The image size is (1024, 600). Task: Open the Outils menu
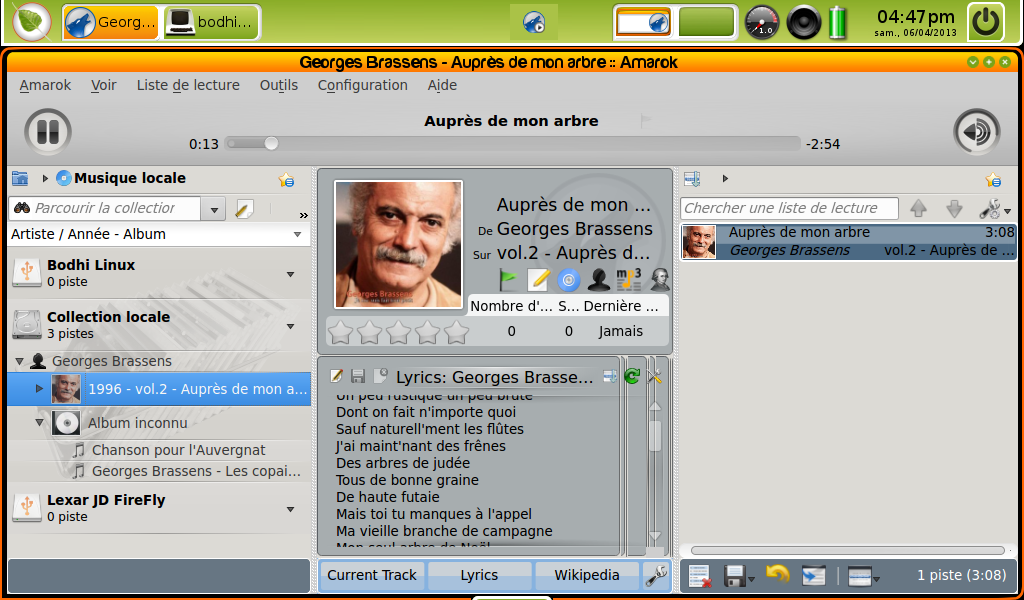[279, 86]
